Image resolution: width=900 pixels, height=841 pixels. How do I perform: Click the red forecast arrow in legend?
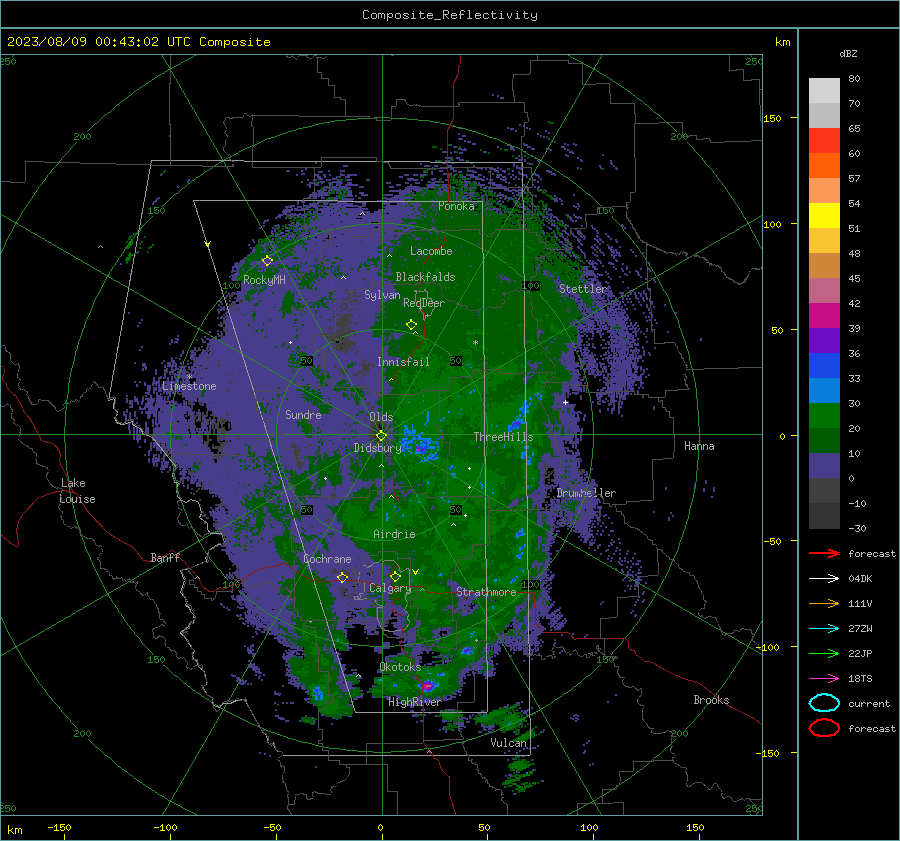[824, 553]
